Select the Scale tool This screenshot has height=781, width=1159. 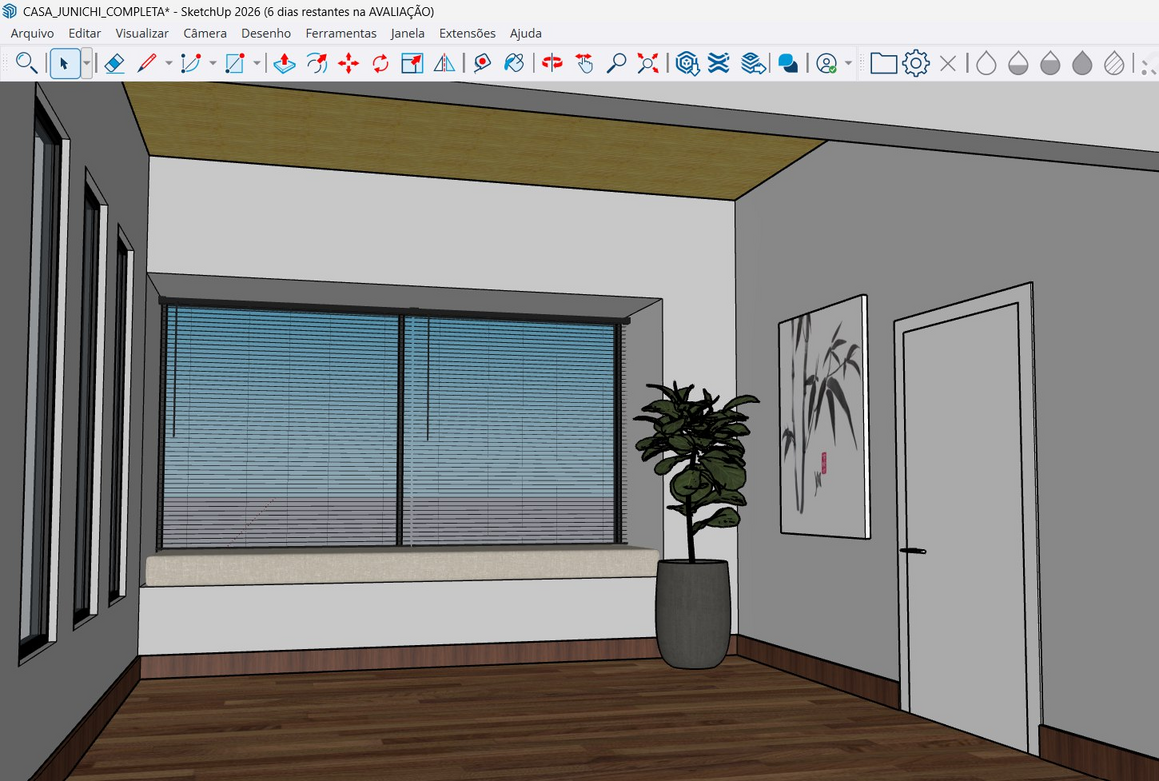tap(412, 64)
